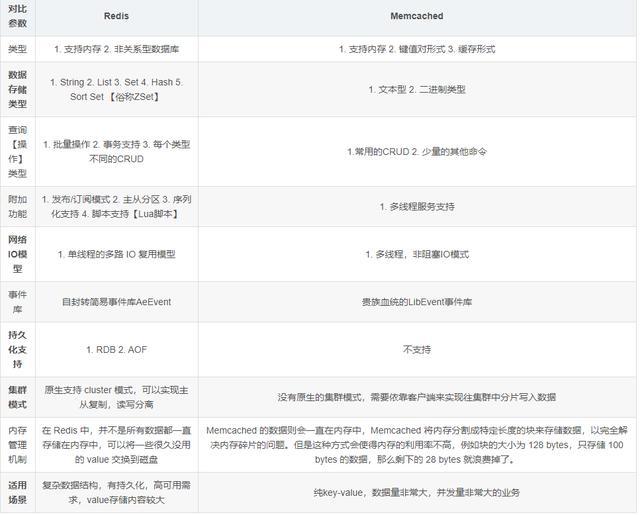Click the '查询【操作】类型' row label
The image size is (640, 515).
pyautogui.click(x=18, y=152)
